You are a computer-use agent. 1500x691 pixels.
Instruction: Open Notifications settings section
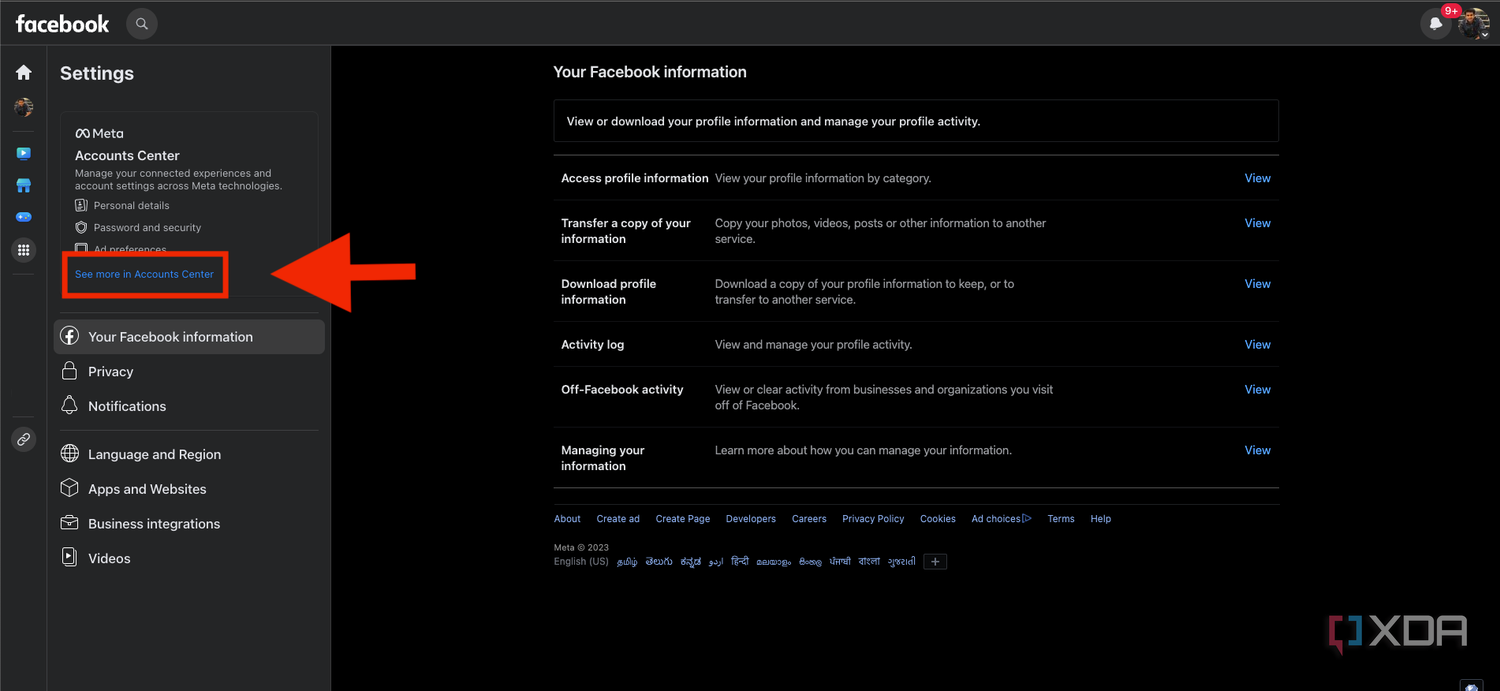(x=127, y=406)
